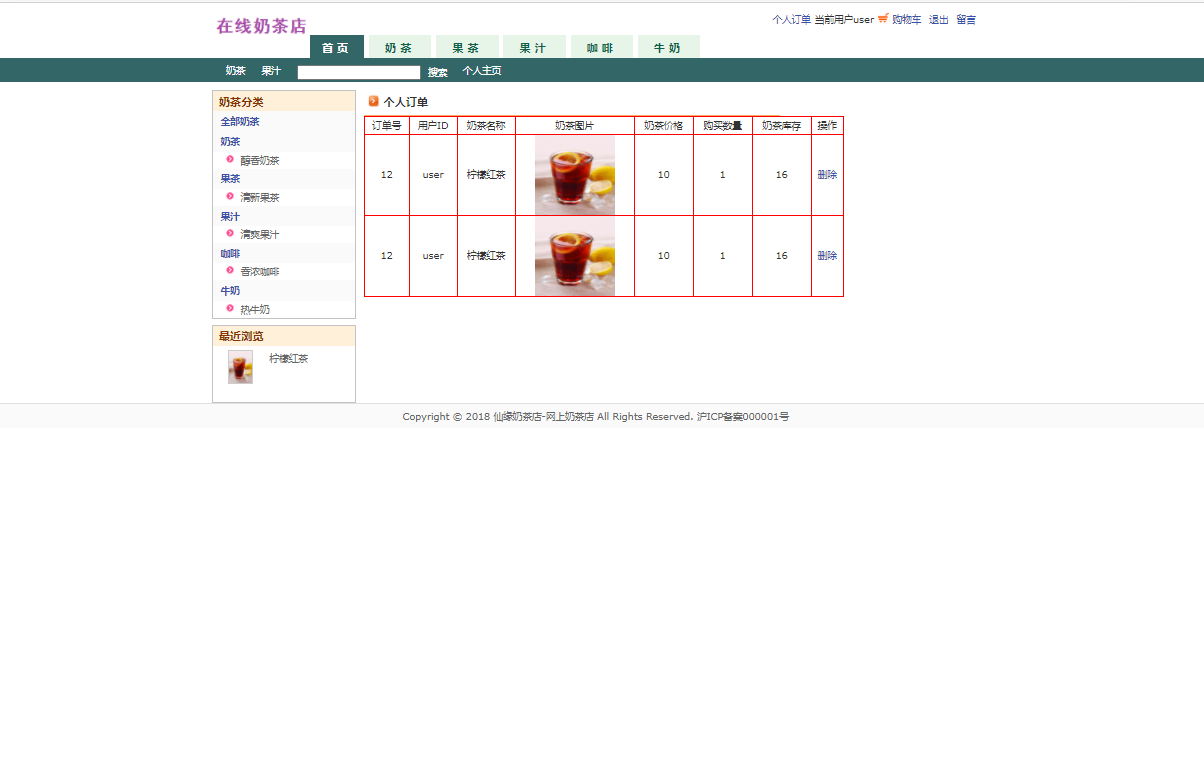Open 个人主页 from the search bar
Screen dimensions: 1204x767
click(x=482, y=70)
